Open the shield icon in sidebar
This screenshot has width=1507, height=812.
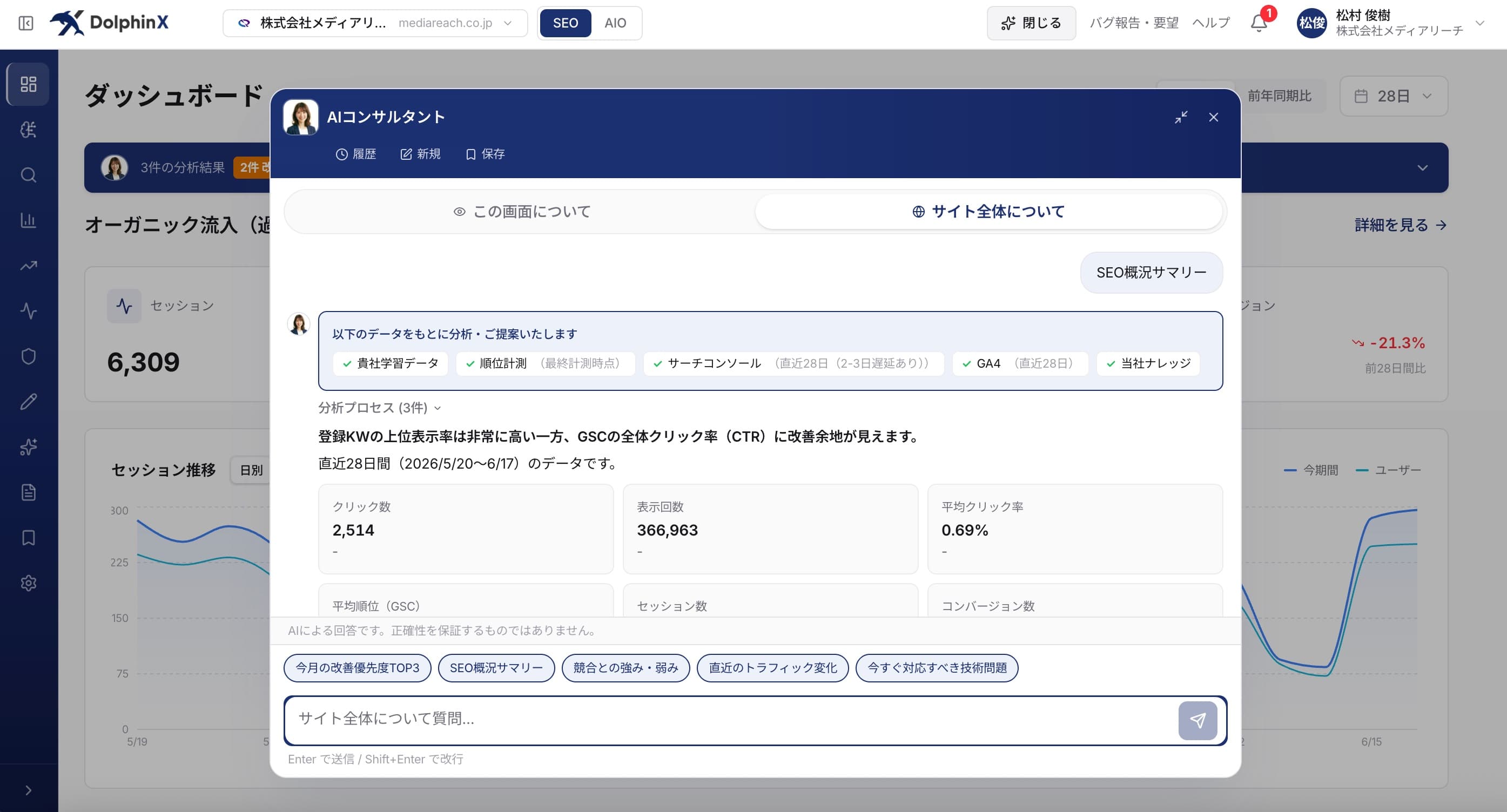click(28, 356)
